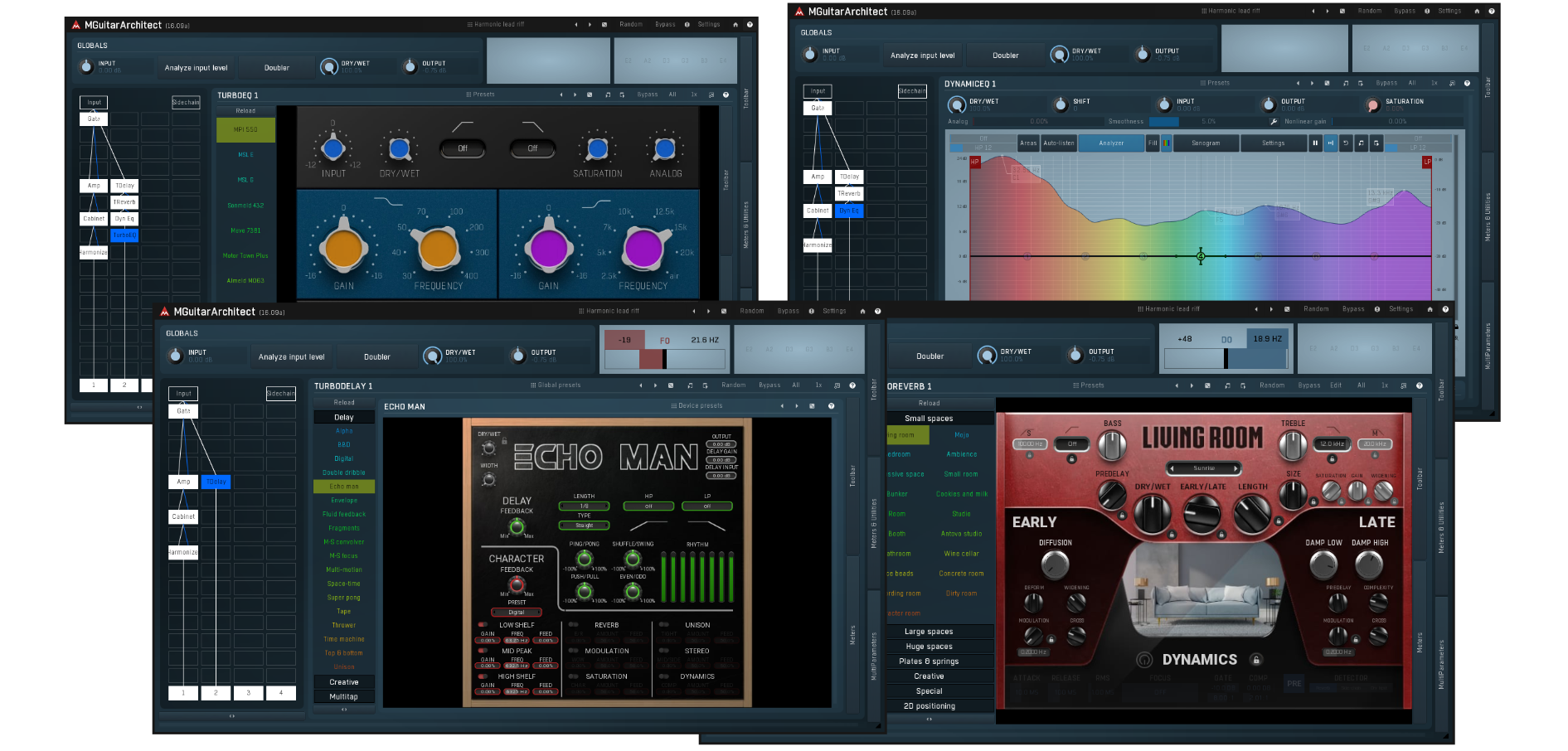Image resolution: width=1568 pixels, height=751 pixels.
Task: Toggle the Analyzer button in DynamicEQ
Action: [x=1111, y=143]
